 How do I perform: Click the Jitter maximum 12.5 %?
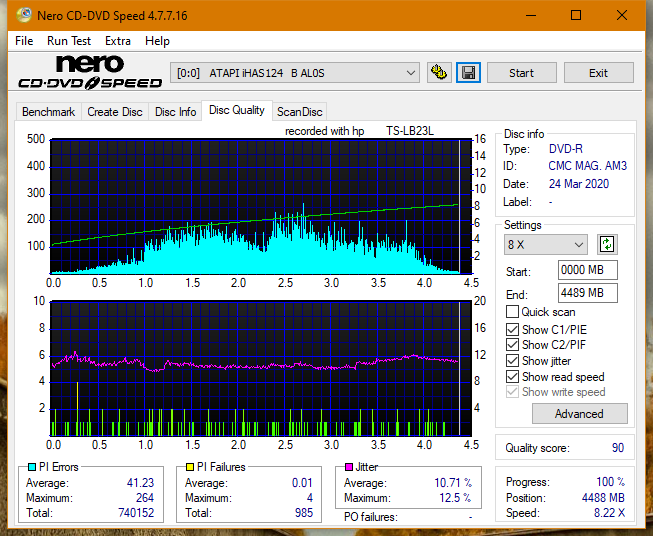[456, 498]
